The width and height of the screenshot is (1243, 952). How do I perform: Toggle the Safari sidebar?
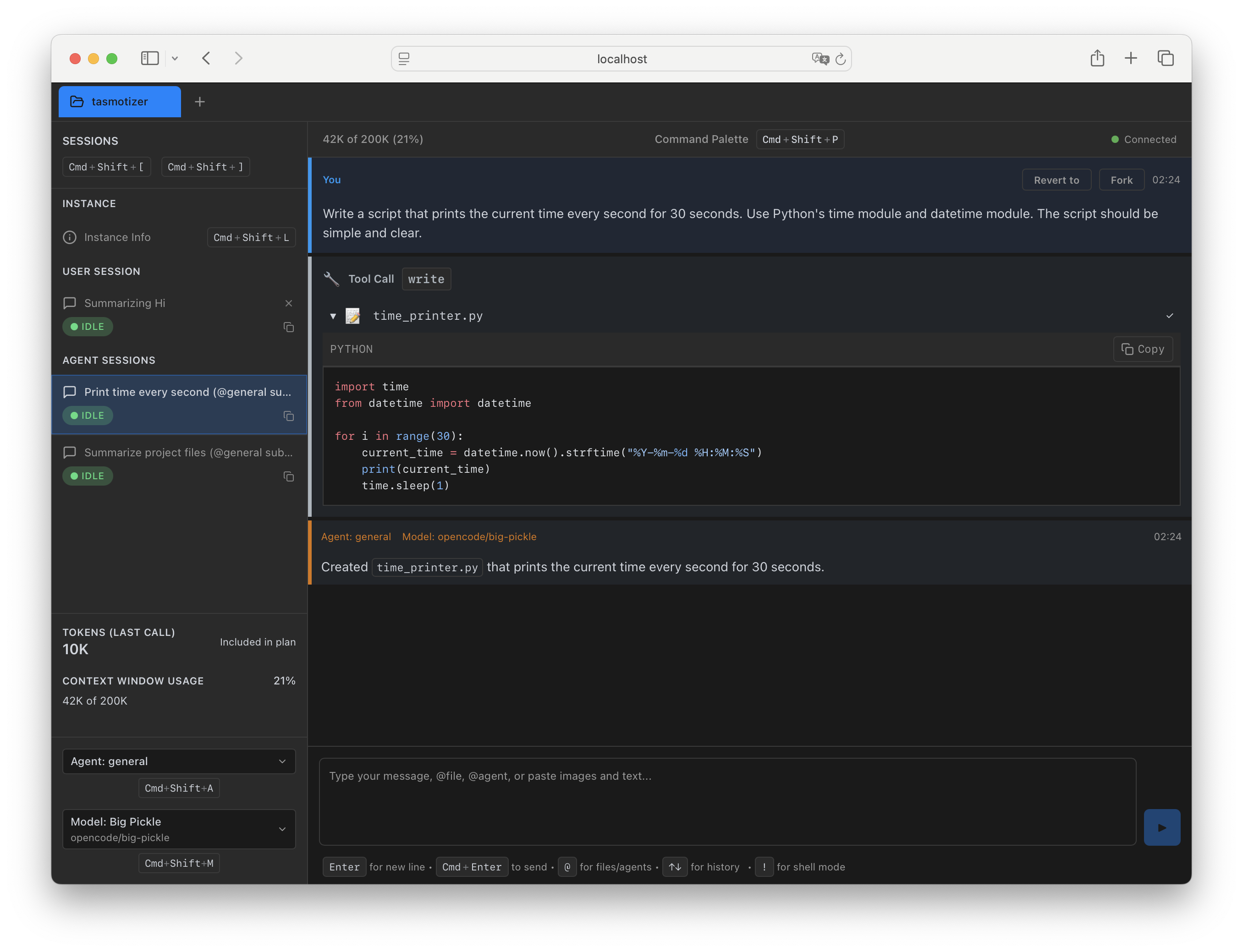[149, 58]
